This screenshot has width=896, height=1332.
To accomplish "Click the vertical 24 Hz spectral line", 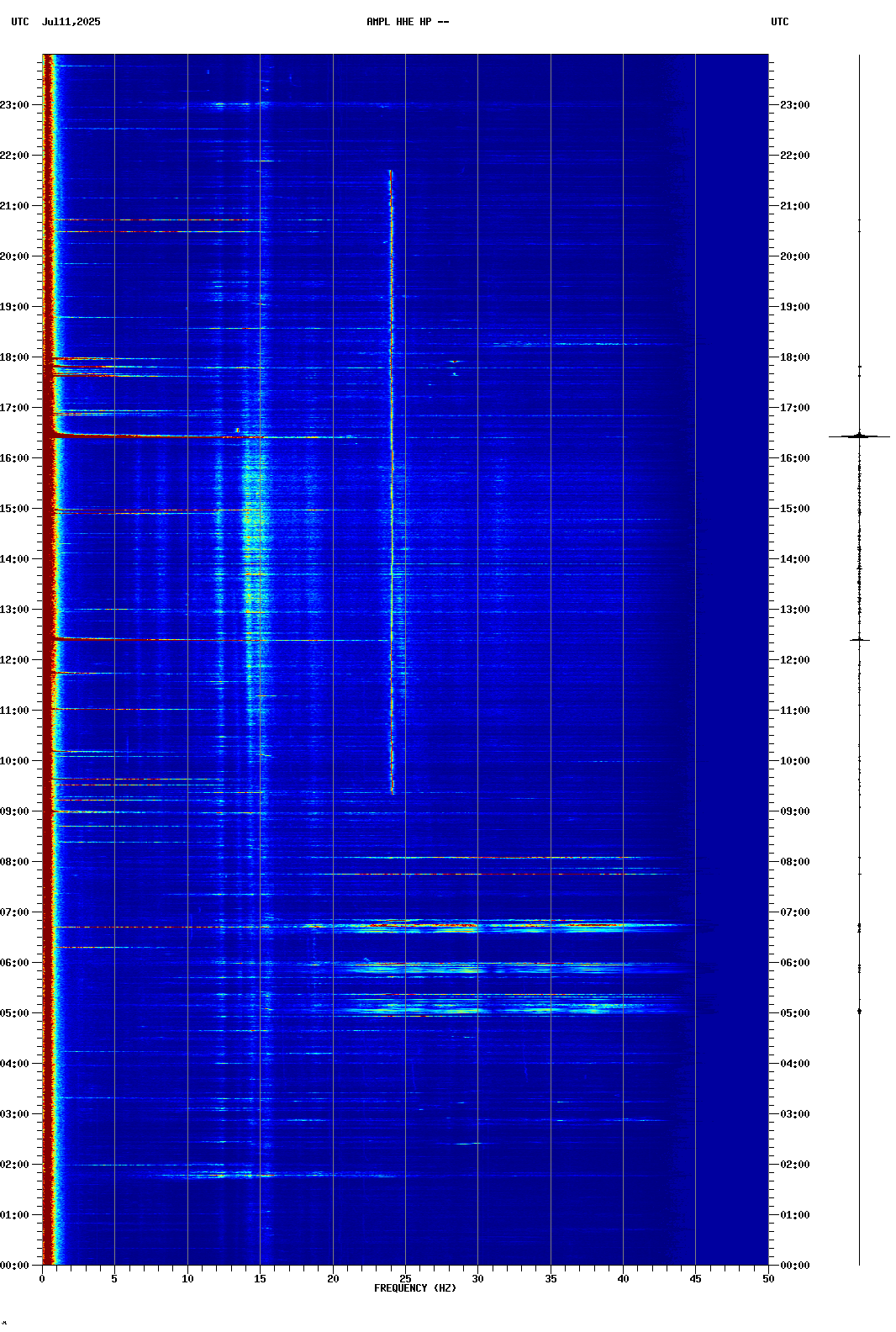I will [x=392, y=482].
